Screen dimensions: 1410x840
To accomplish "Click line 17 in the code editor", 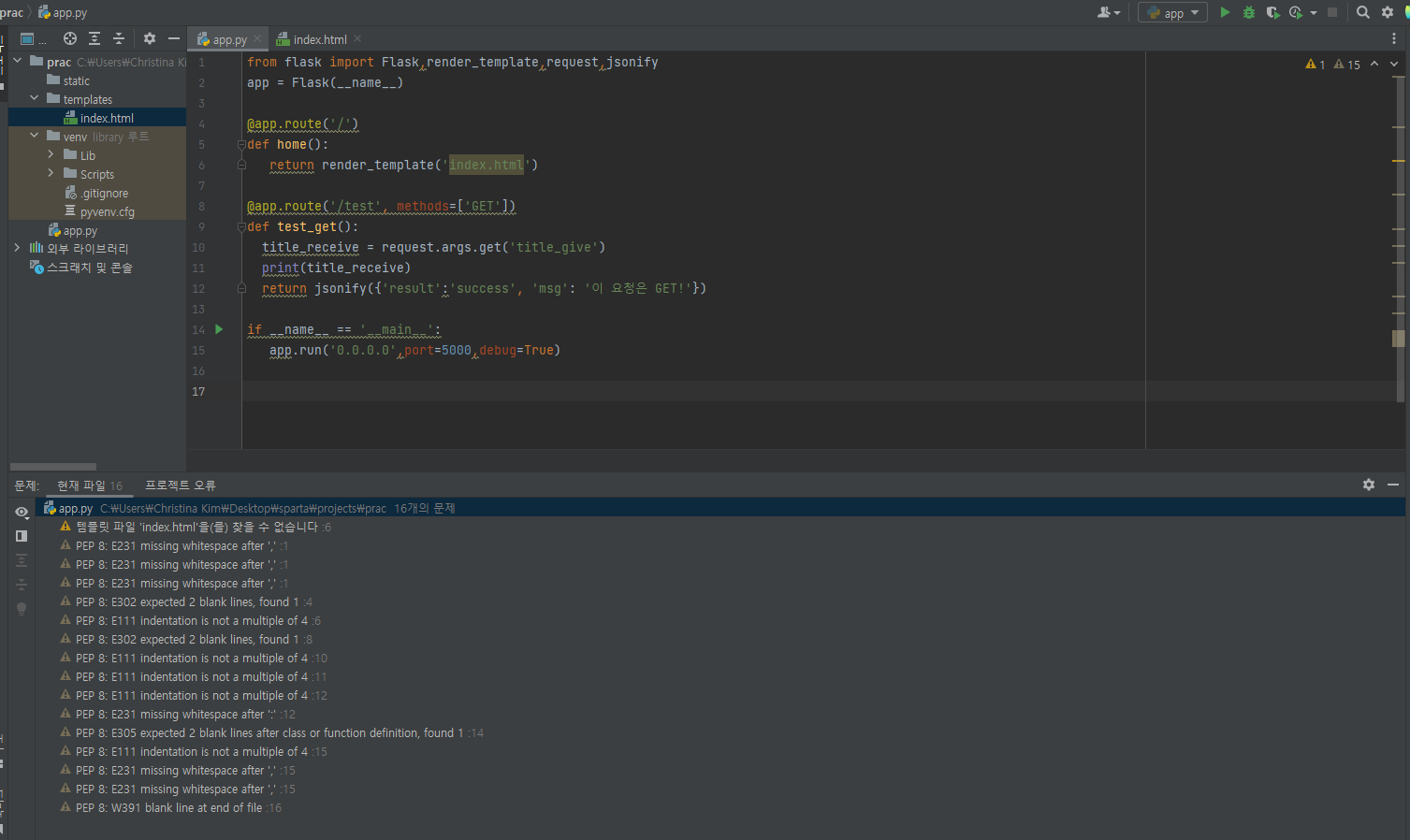I will [x=692, y=391].
